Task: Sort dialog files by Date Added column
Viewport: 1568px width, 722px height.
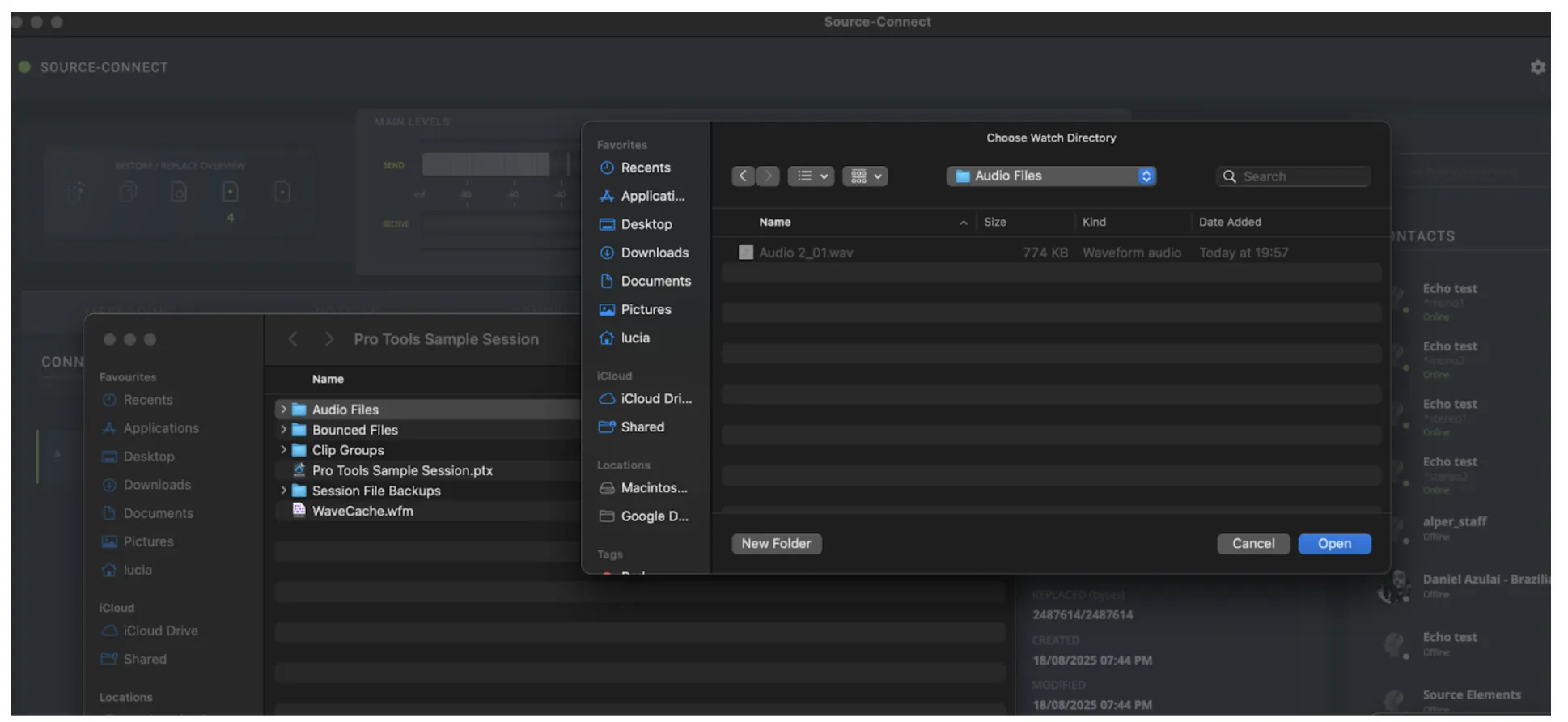Action: coord(1230,222)
